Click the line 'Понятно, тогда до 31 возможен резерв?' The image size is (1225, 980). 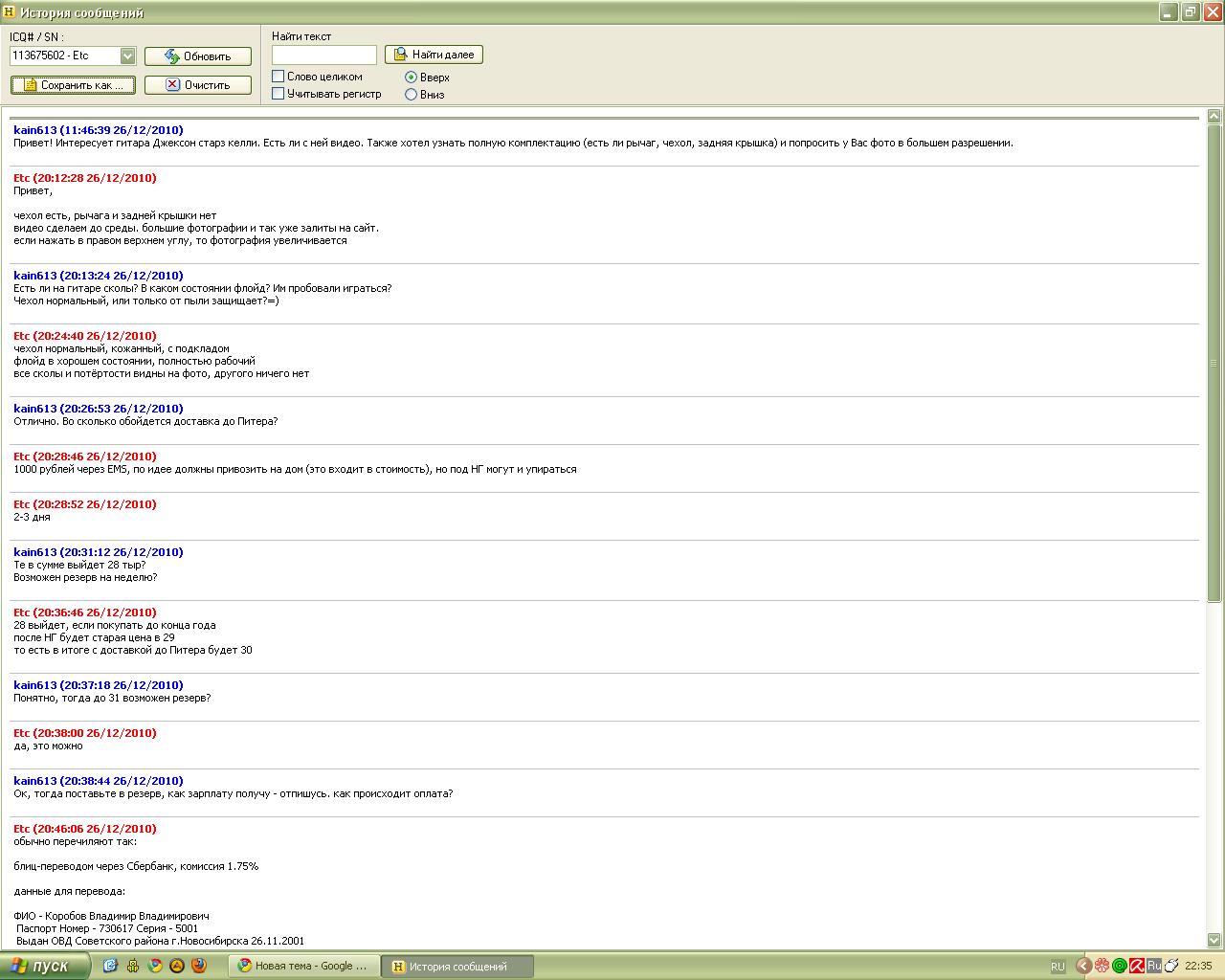point(112,699)
